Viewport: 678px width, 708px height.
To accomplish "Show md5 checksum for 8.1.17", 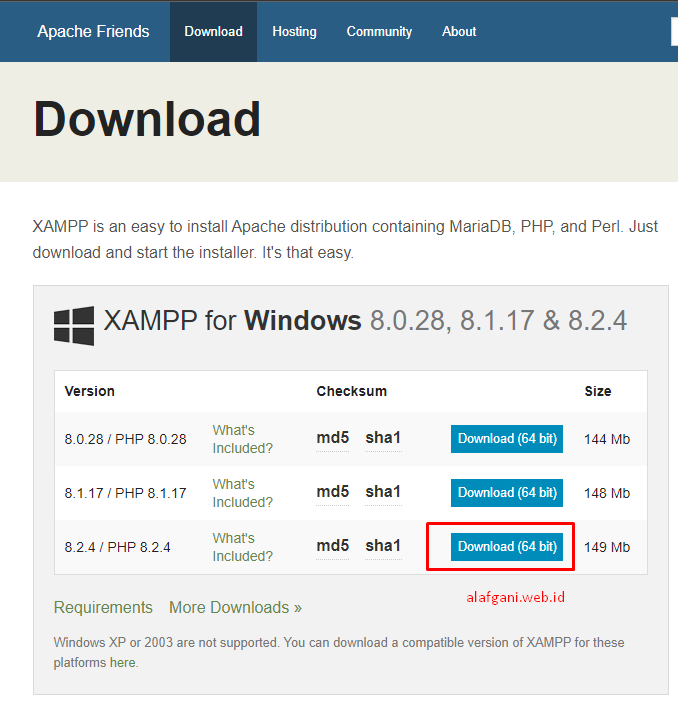I will point(333,492).
